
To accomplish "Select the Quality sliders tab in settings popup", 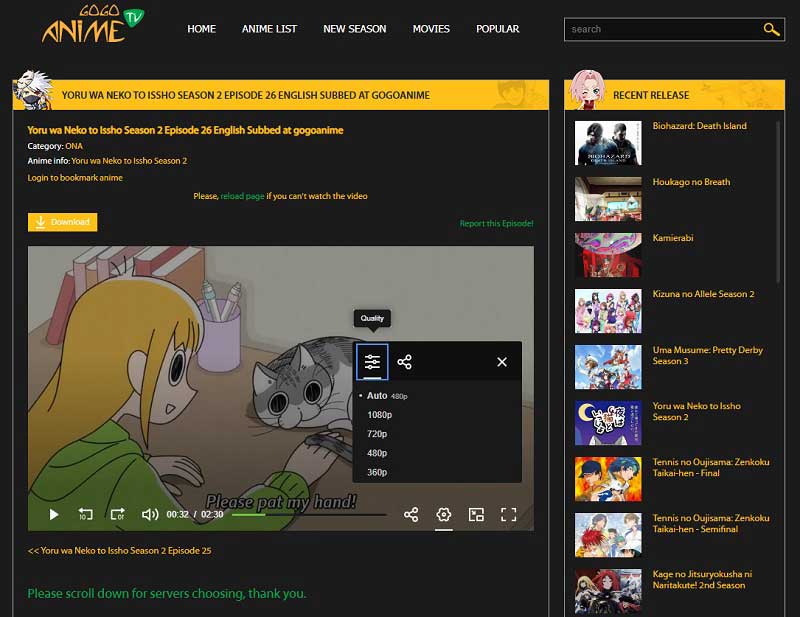I will point(372,362).
